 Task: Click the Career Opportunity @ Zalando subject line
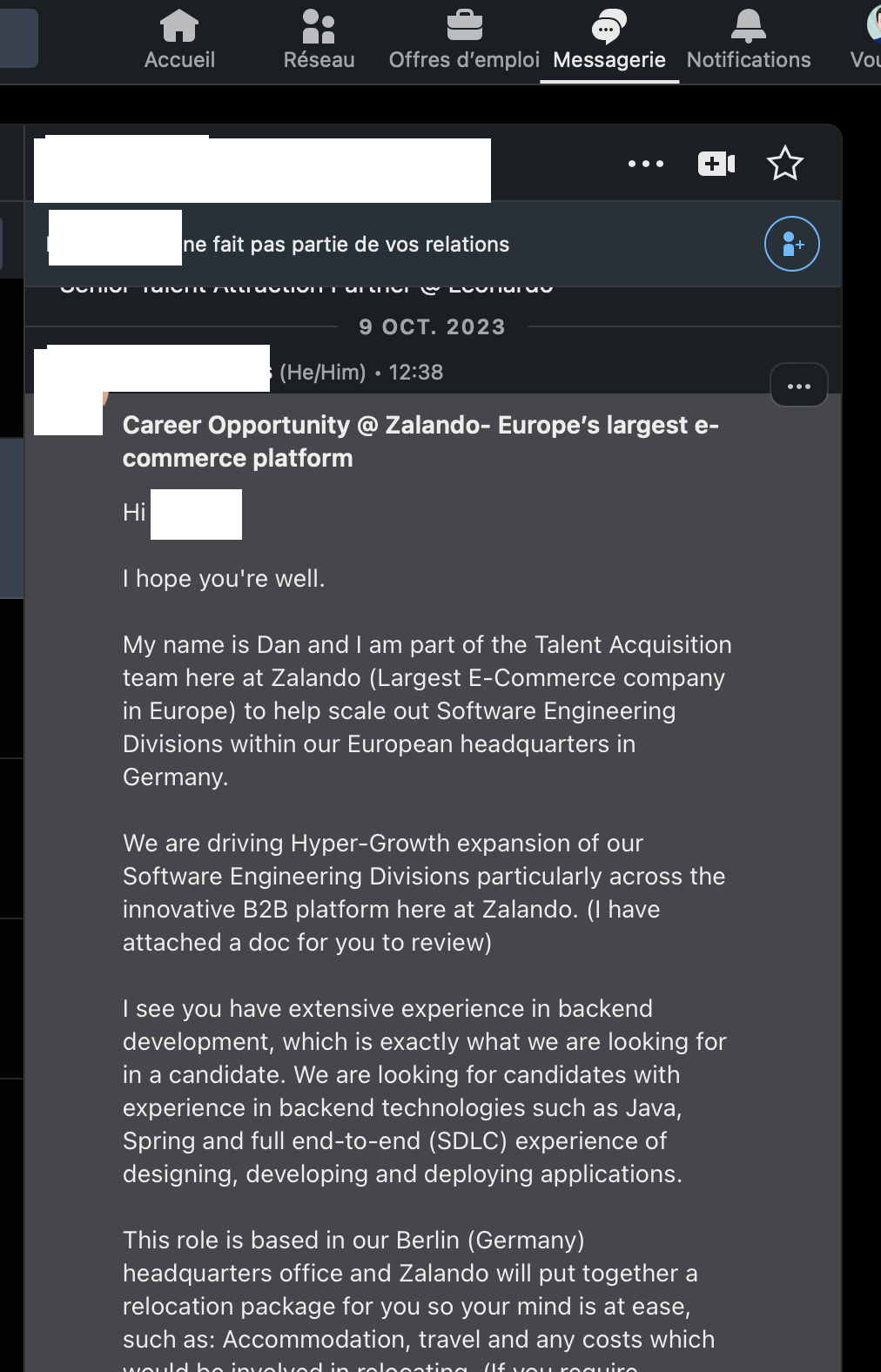pos(420,441)
